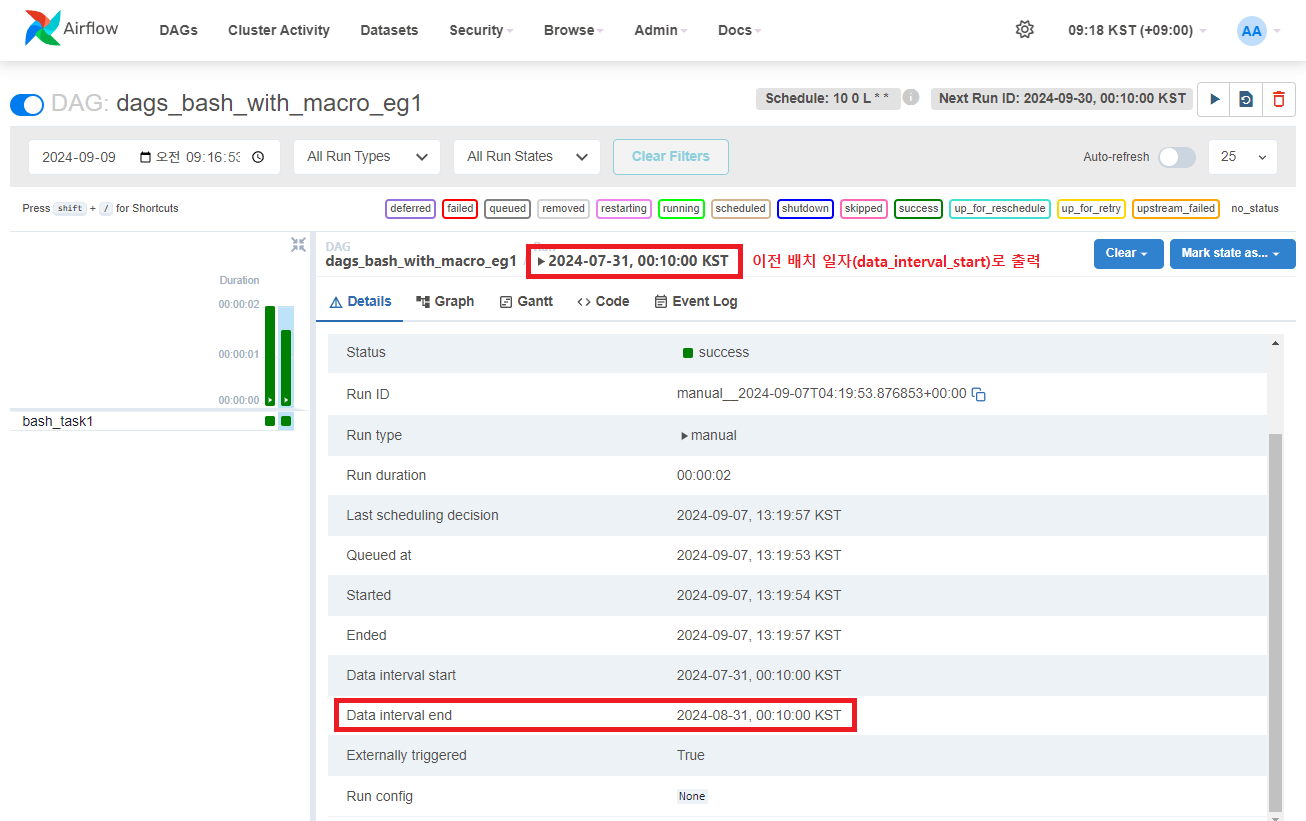This screenshot has height=821, width=1306.
Task: Open the calendar icon in date field
Action: pyautogui.click(x=146, y=157)
